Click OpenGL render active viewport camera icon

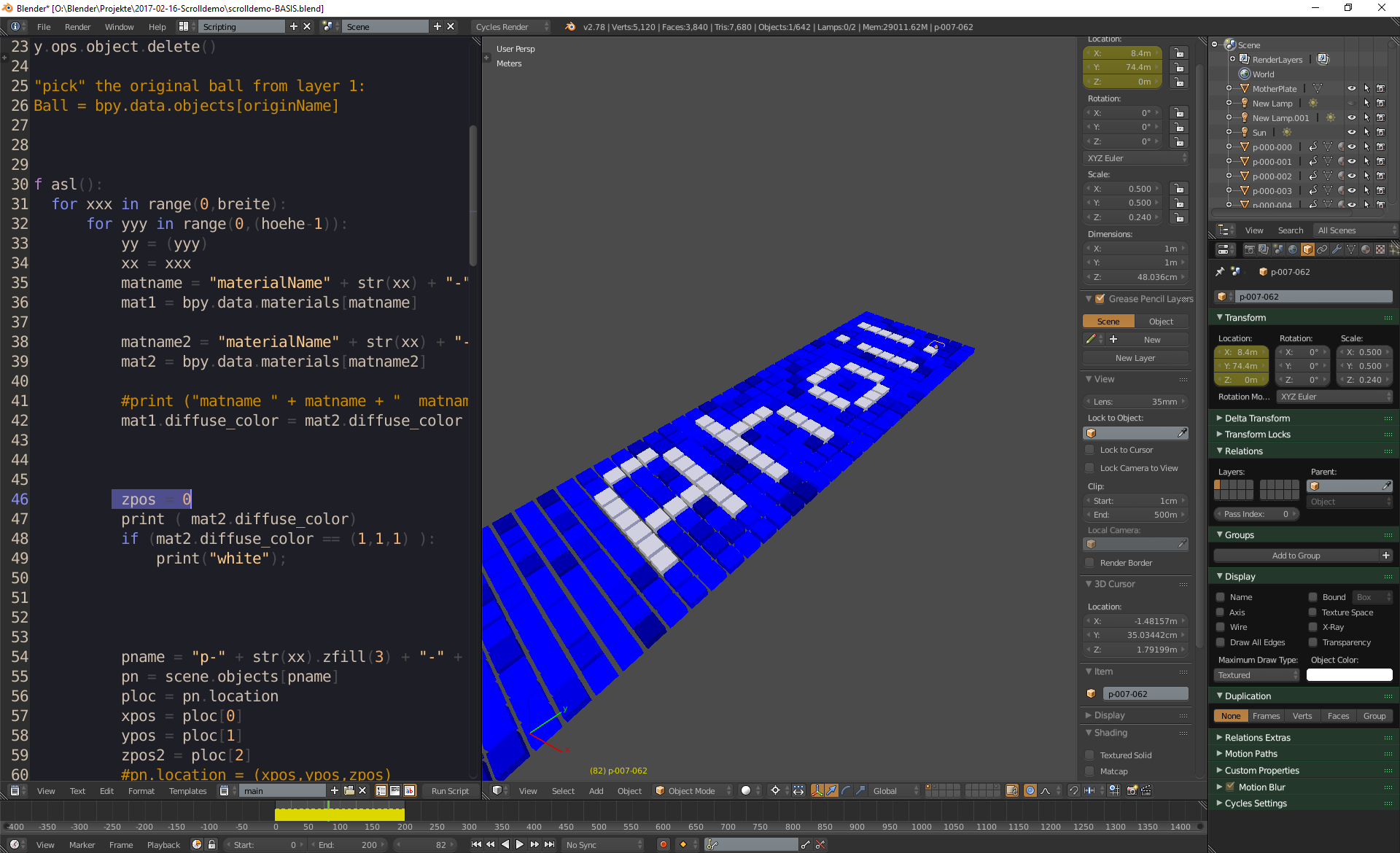[x=1132, y=790]
